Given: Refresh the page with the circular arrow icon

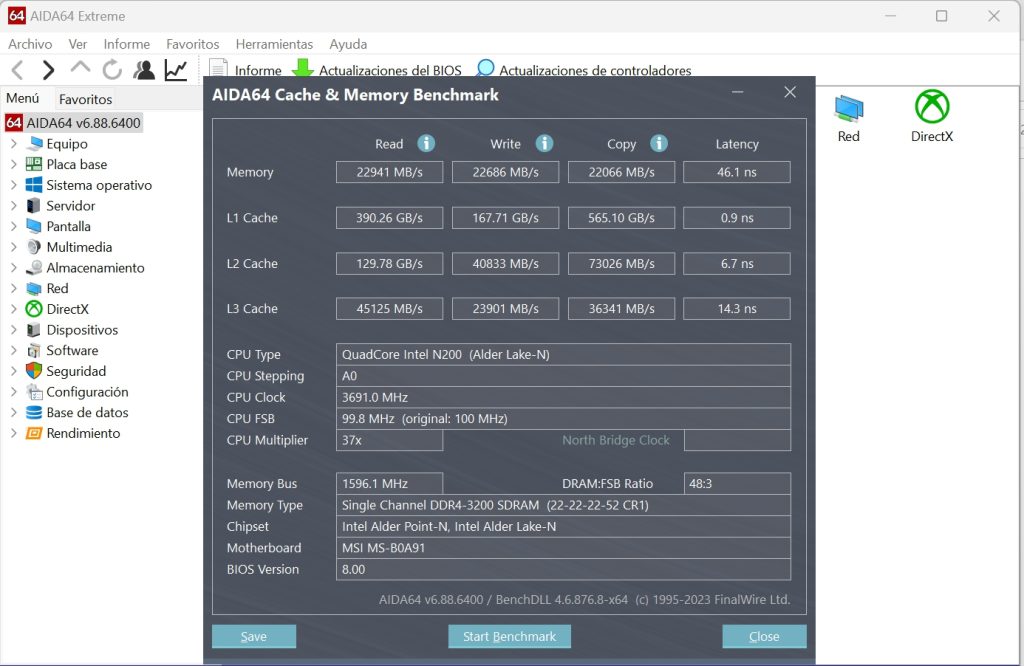Looking at the screenshot, I should 112,69.
